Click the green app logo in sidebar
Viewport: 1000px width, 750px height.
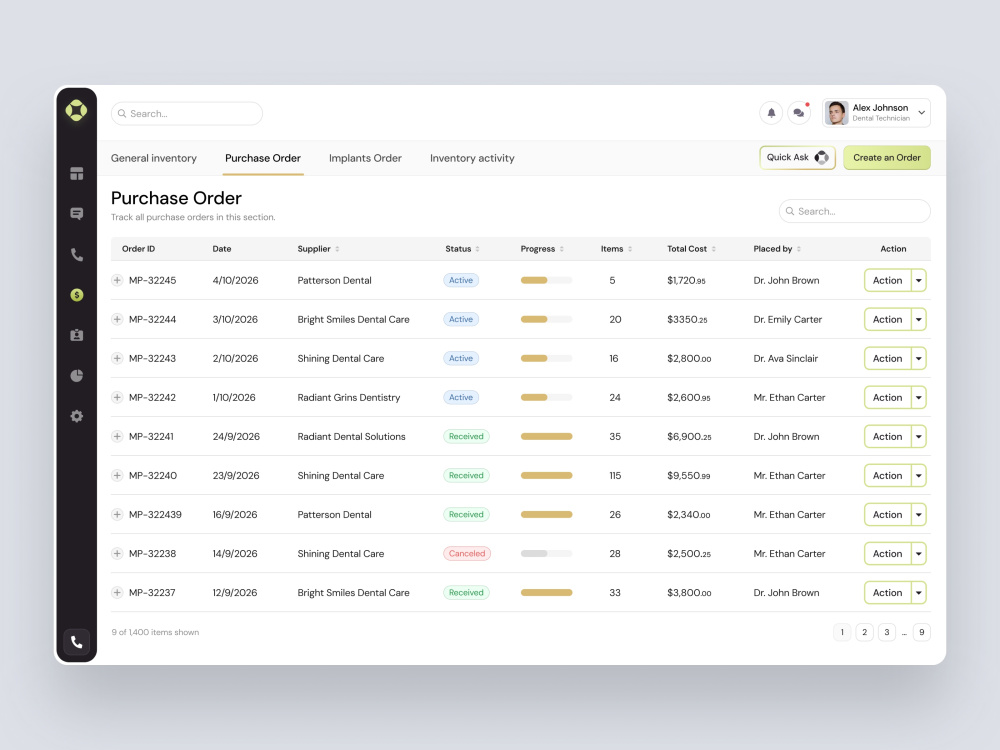pyautogui.click(x=77, y=110)
